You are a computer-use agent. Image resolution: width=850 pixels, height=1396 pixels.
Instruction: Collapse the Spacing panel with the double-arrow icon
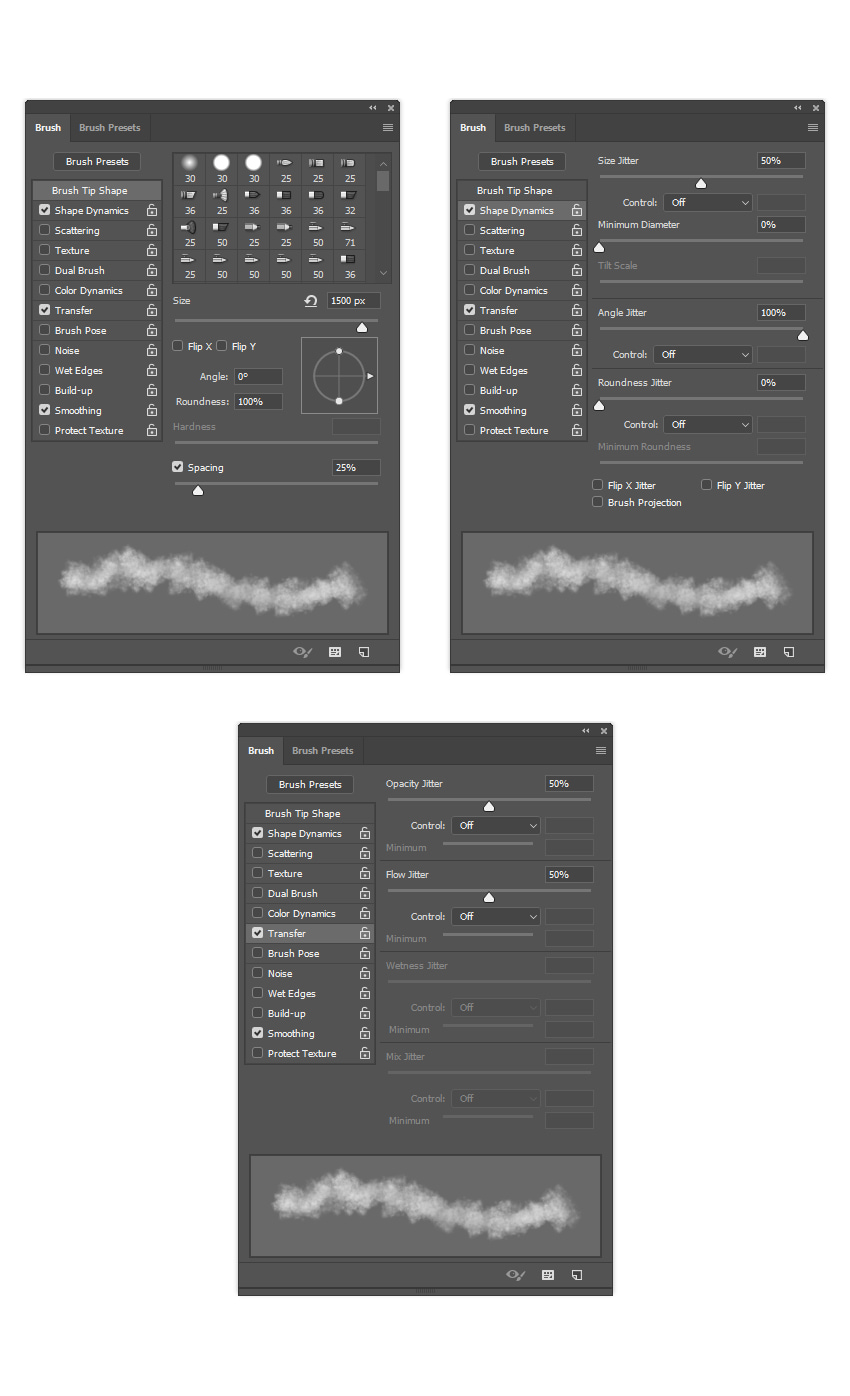click(x=373, y=107)
